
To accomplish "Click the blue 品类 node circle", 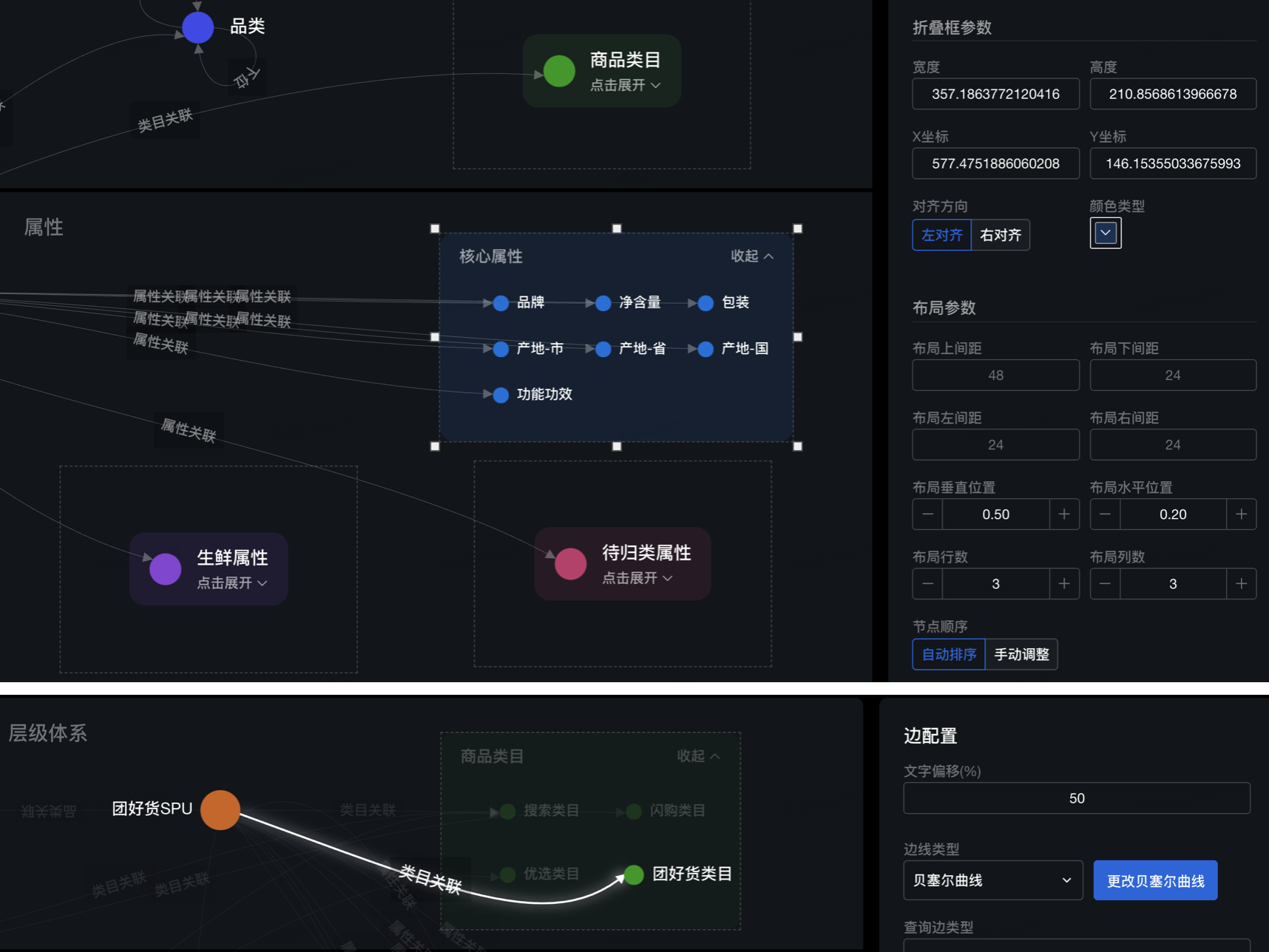I will tap(198, 28).
